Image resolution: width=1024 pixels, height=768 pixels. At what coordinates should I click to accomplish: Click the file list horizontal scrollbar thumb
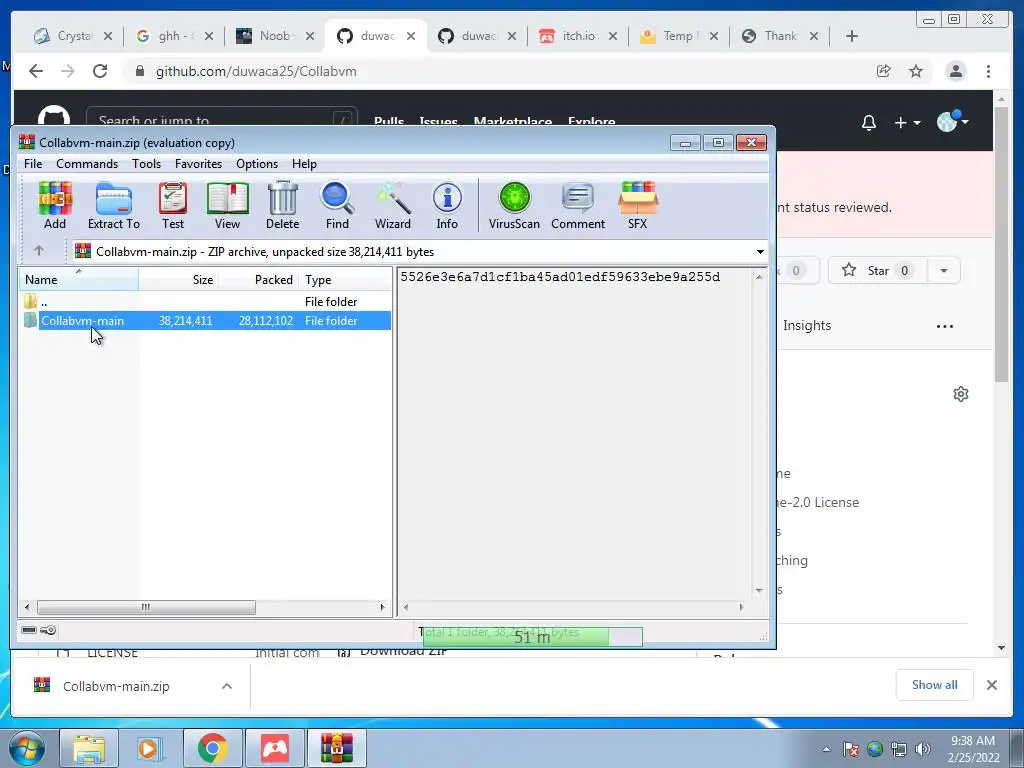[x=146, y=607]
